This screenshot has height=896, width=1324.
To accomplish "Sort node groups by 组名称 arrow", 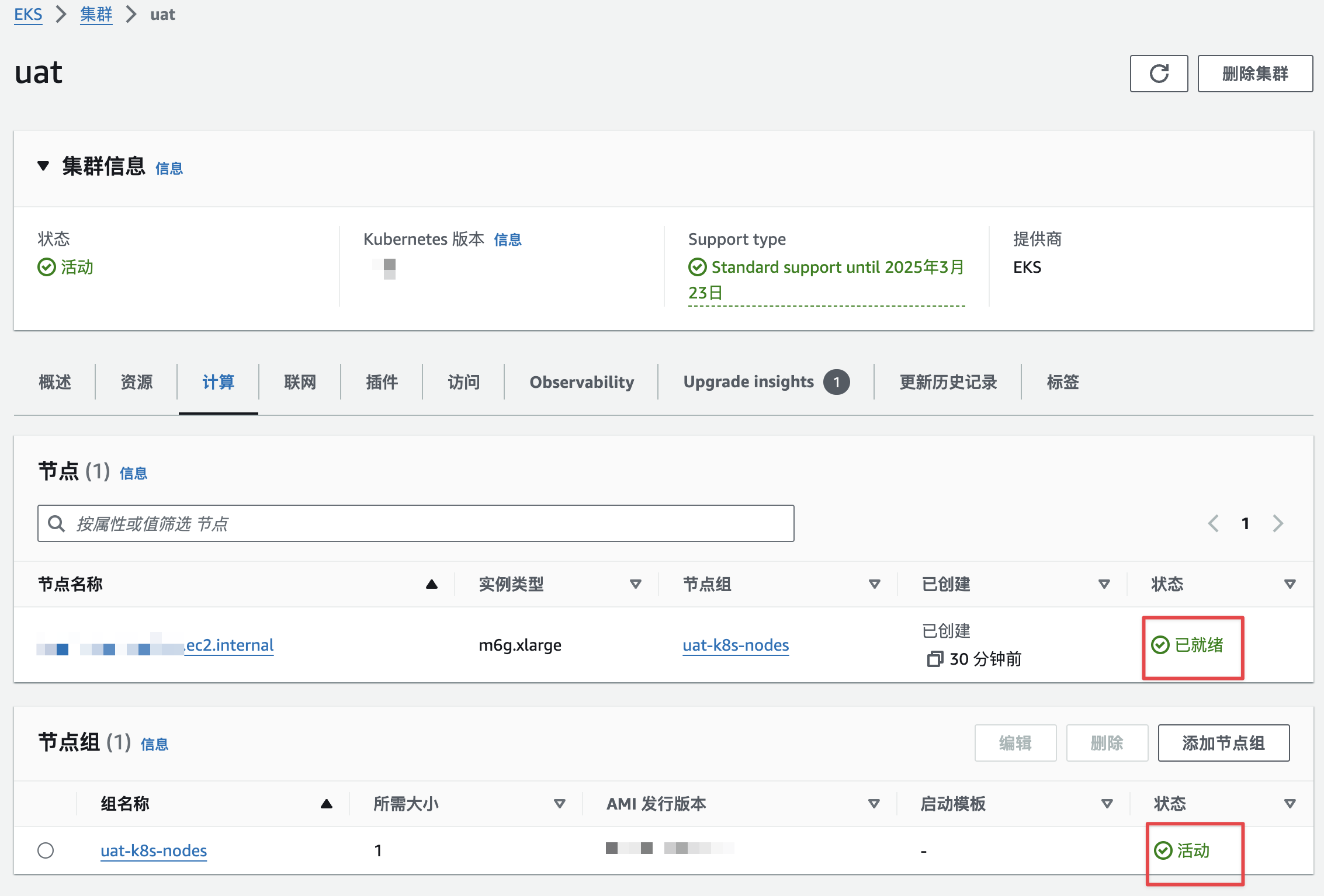I will (327, 804).
